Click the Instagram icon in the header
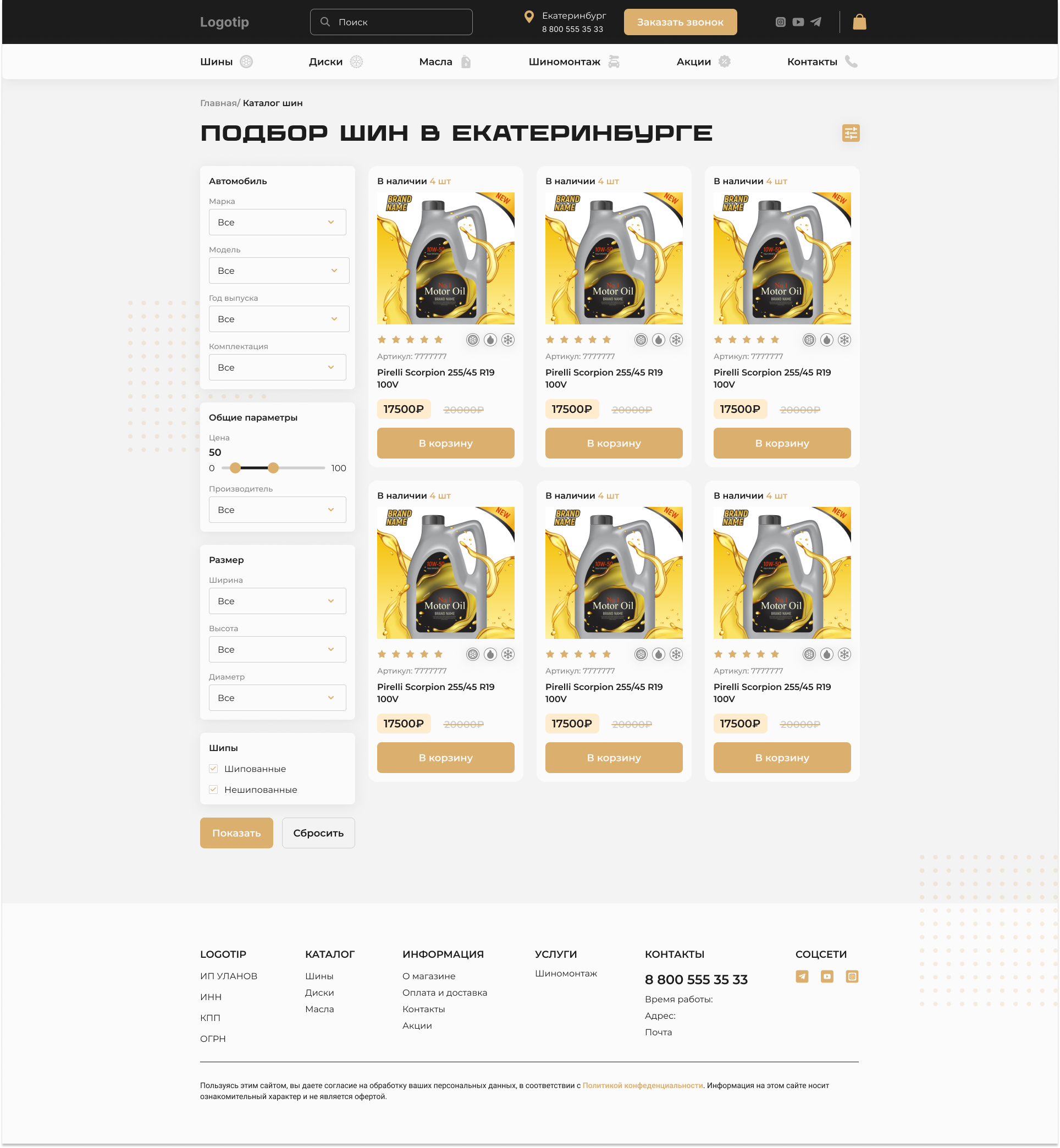The height and width of the screenshot is (1148, 1060). (780, 22)
